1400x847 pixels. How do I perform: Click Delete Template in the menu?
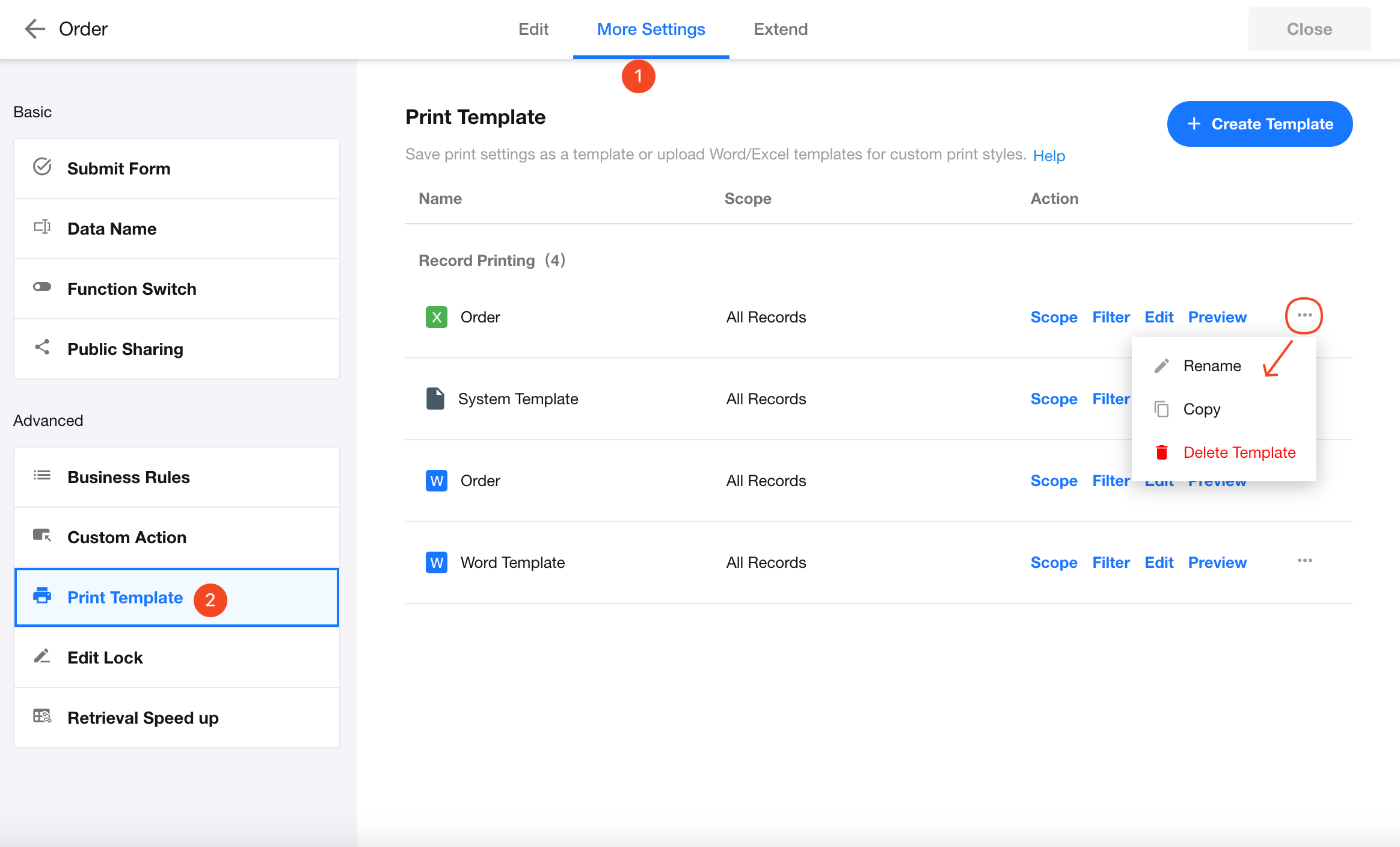pyautogui.click(x=1239, y=452)
